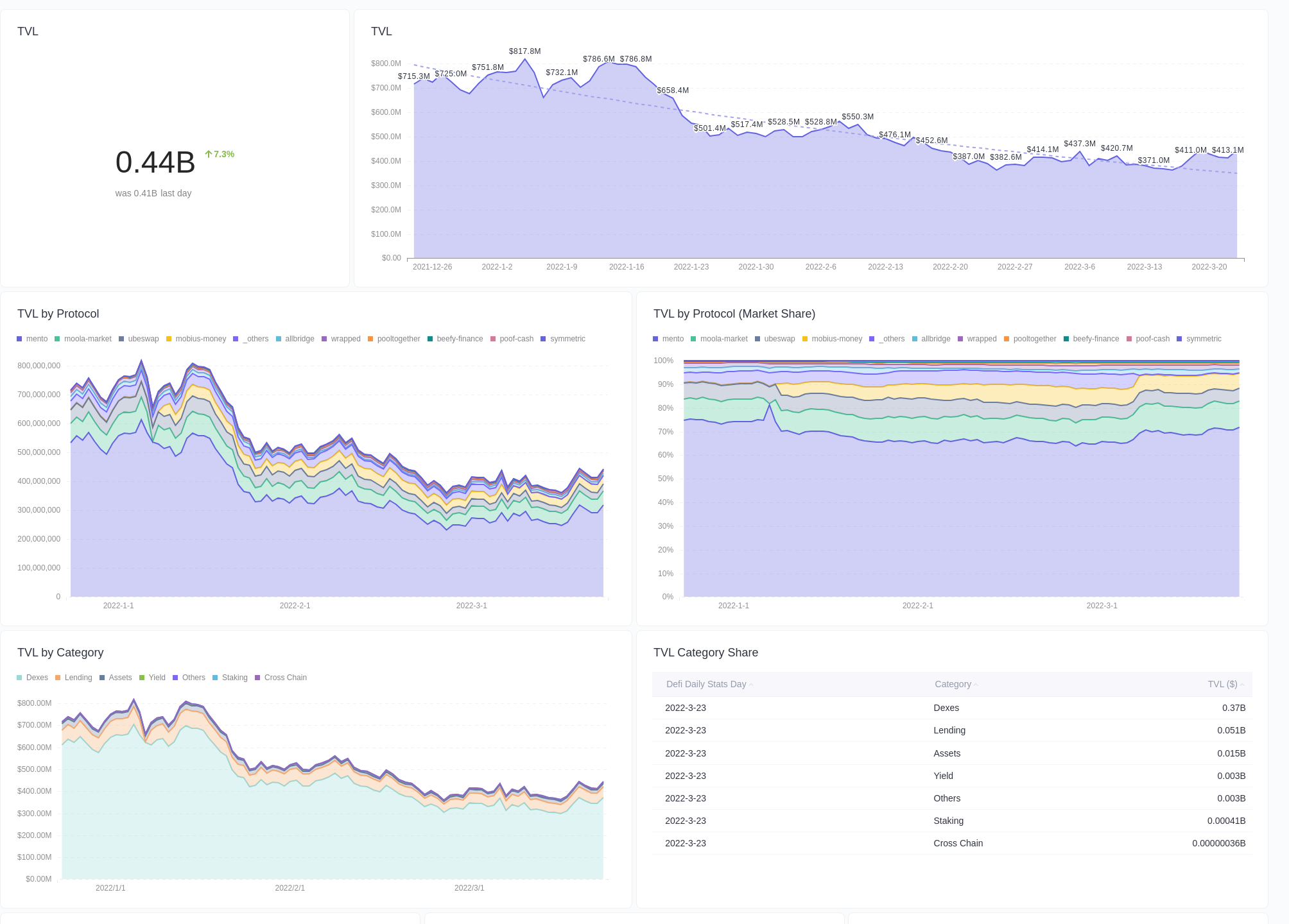Toggle Yield legend in TVL by Category
This screenshot has width=1289, height=924.
click(152, 678)
